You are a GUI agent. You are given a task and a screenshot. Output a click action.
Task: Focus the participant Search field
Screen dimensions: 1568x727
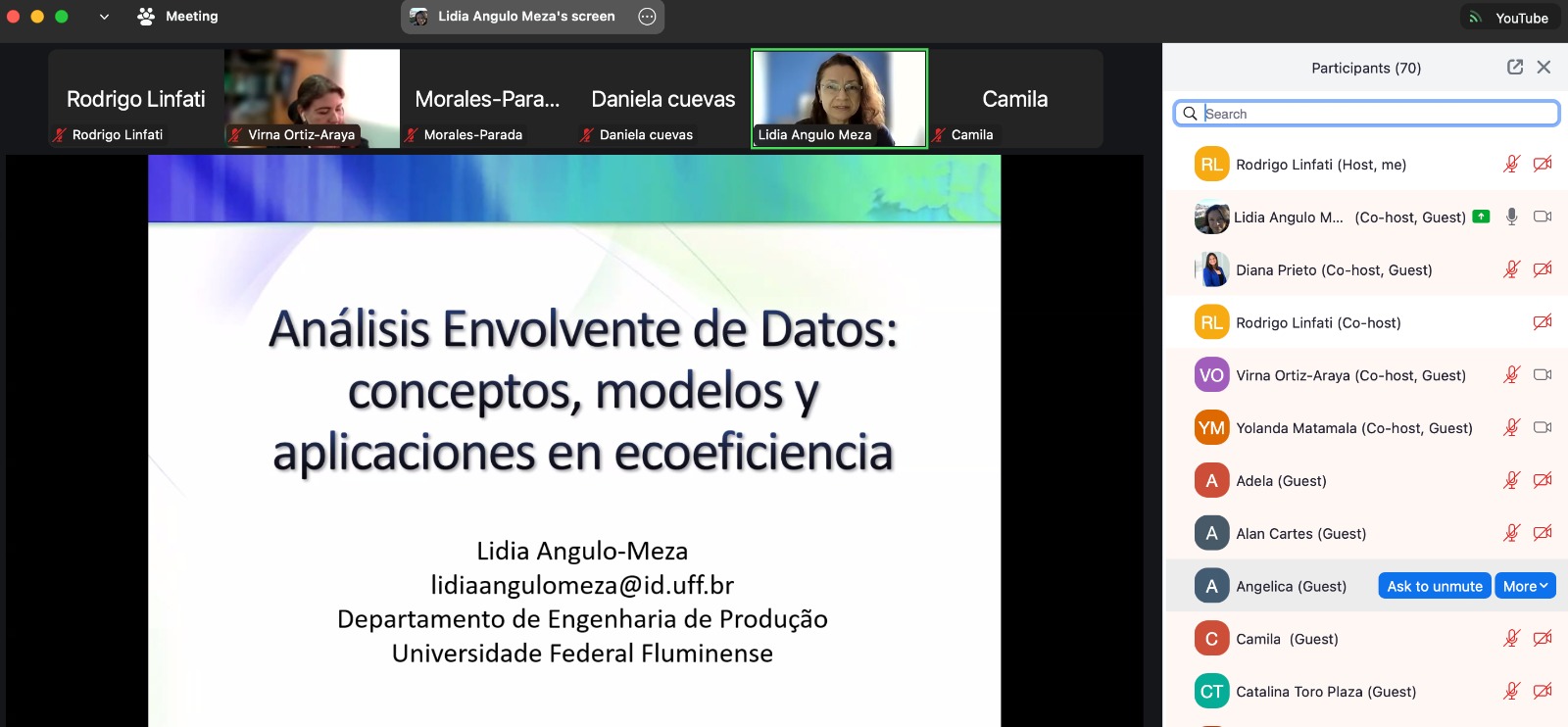pos(1366,114)
